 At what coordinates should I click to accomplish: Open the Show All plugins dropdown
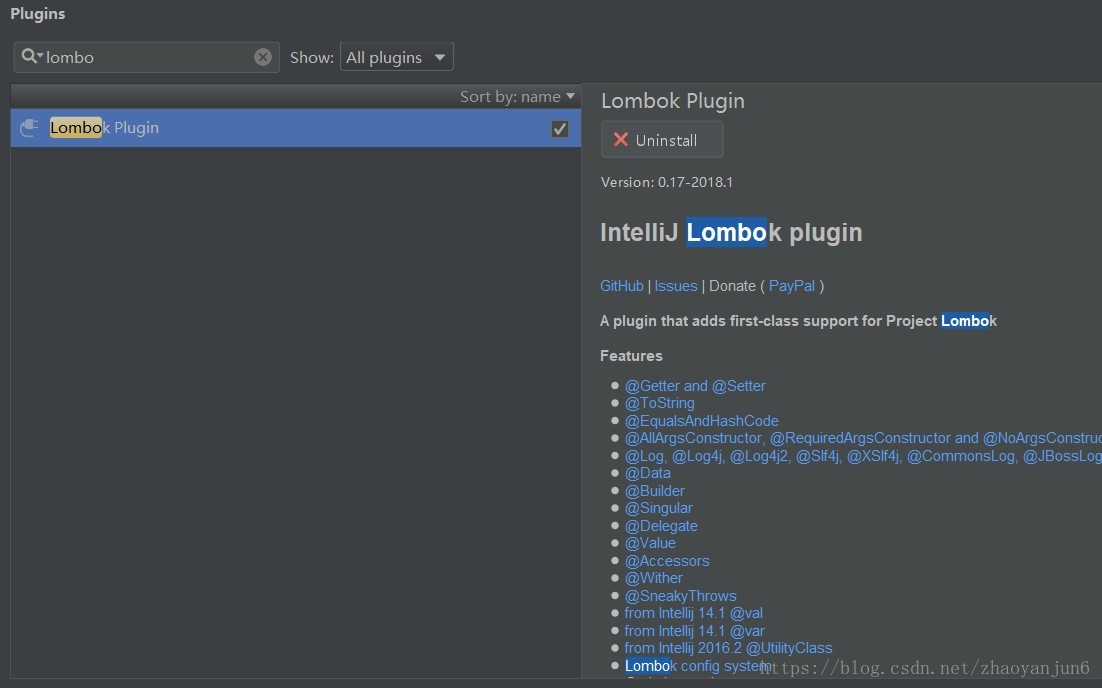(x=397, y=57)
